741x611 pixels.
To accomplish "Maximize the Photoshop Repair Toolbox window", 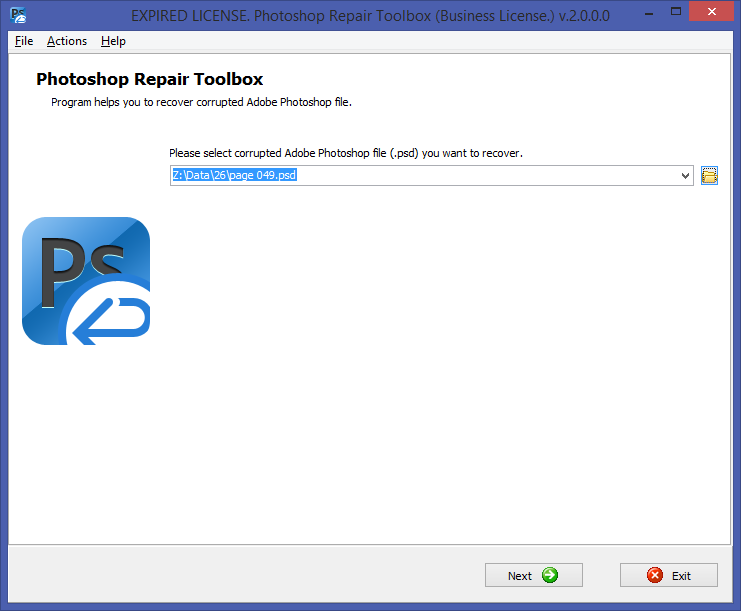I will pyautogui.click(x=676, y=12).
